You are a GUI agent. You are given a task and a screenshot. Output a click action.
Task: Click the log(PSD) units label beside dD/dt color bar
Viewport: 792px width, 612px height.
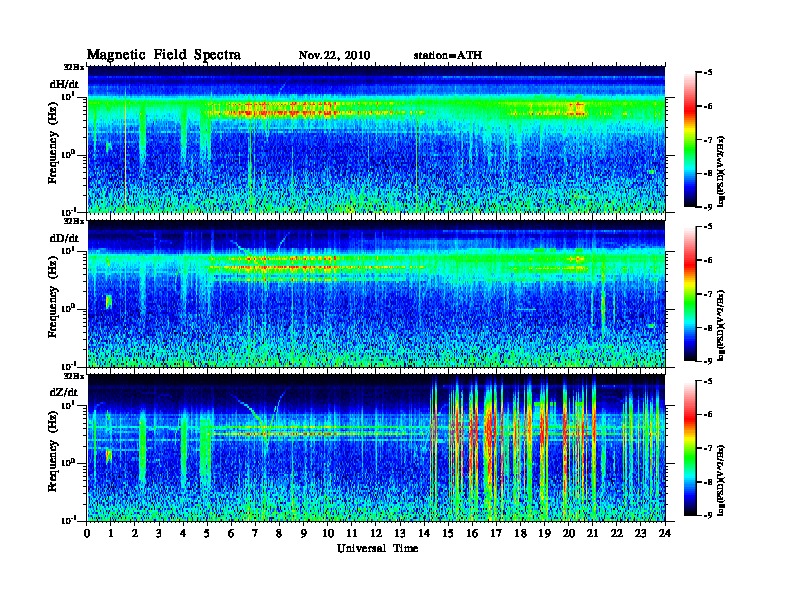[721, 326]
